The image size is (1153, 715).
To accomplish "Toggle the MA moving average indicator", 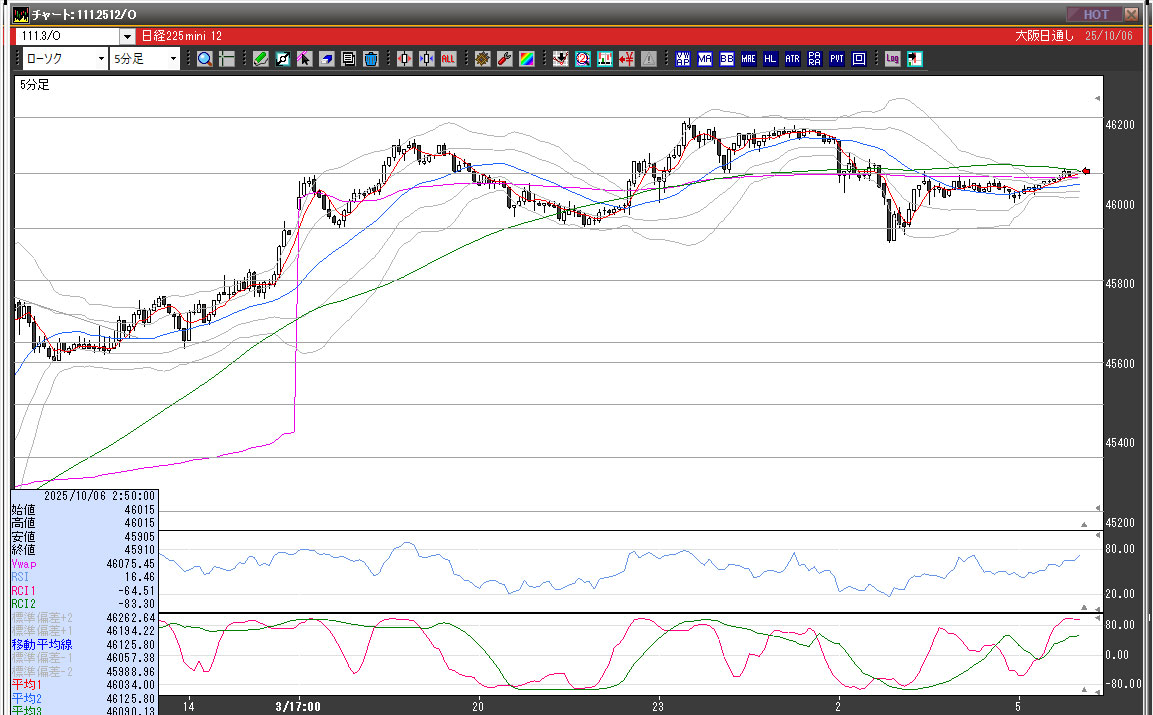I will point(705,59).
